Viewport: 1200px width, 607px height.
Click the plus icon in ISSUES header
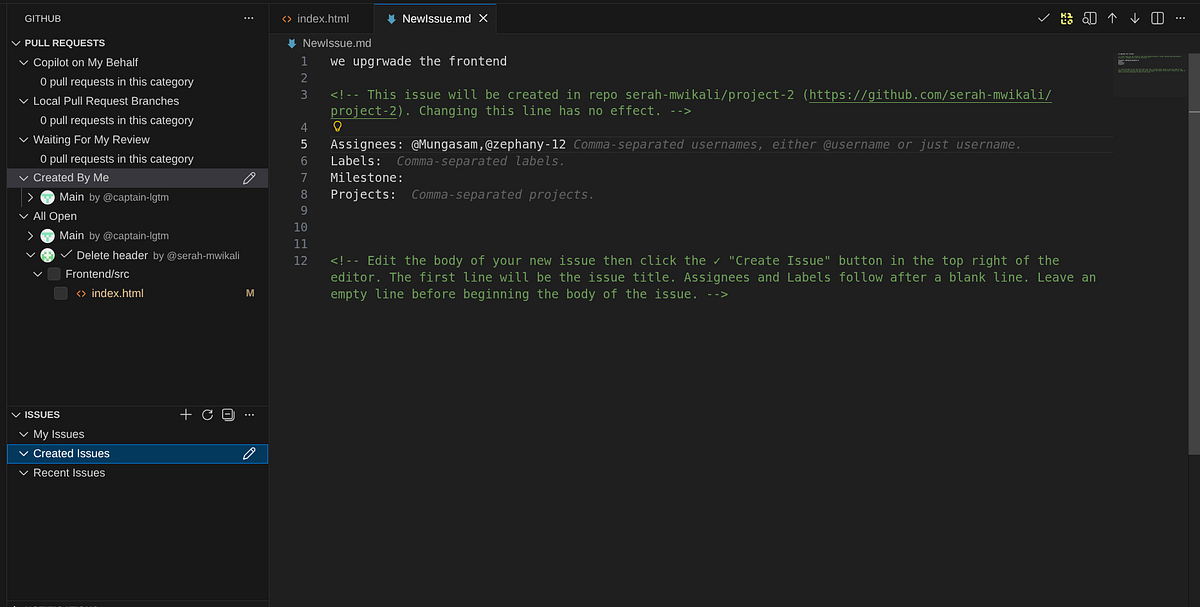pyautogui.click(x=186, y=414)
